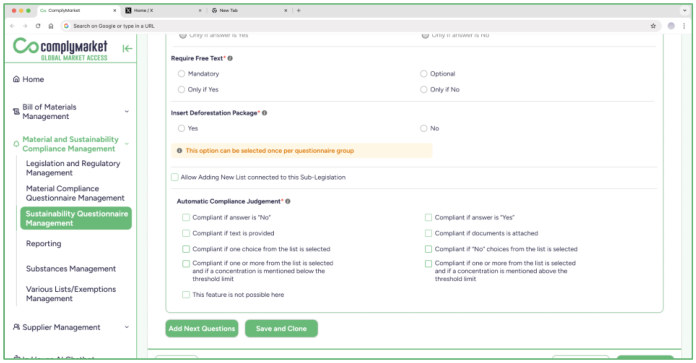696x363 pixels.
Task: Check concentration below the threshold limit option
Action: click(x=186, y=264)
